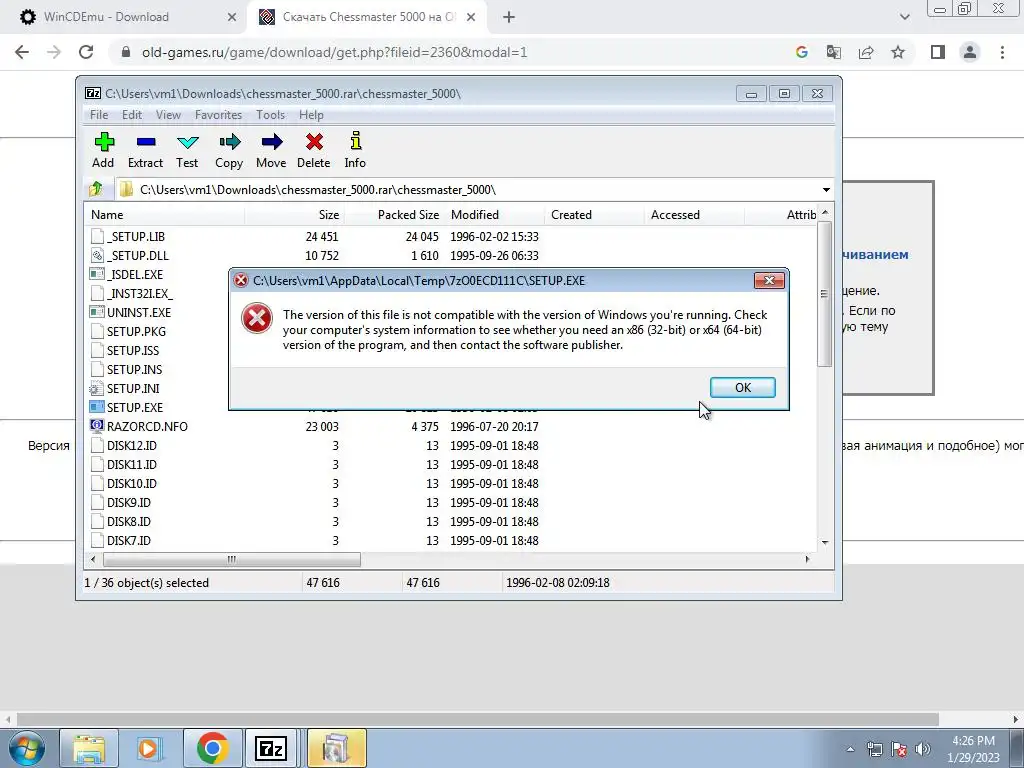The height and width of the screenshot is (768, 1024).
Task: Click the Add toolbar icon in 7-Zip
Action: tap(103, 151)
